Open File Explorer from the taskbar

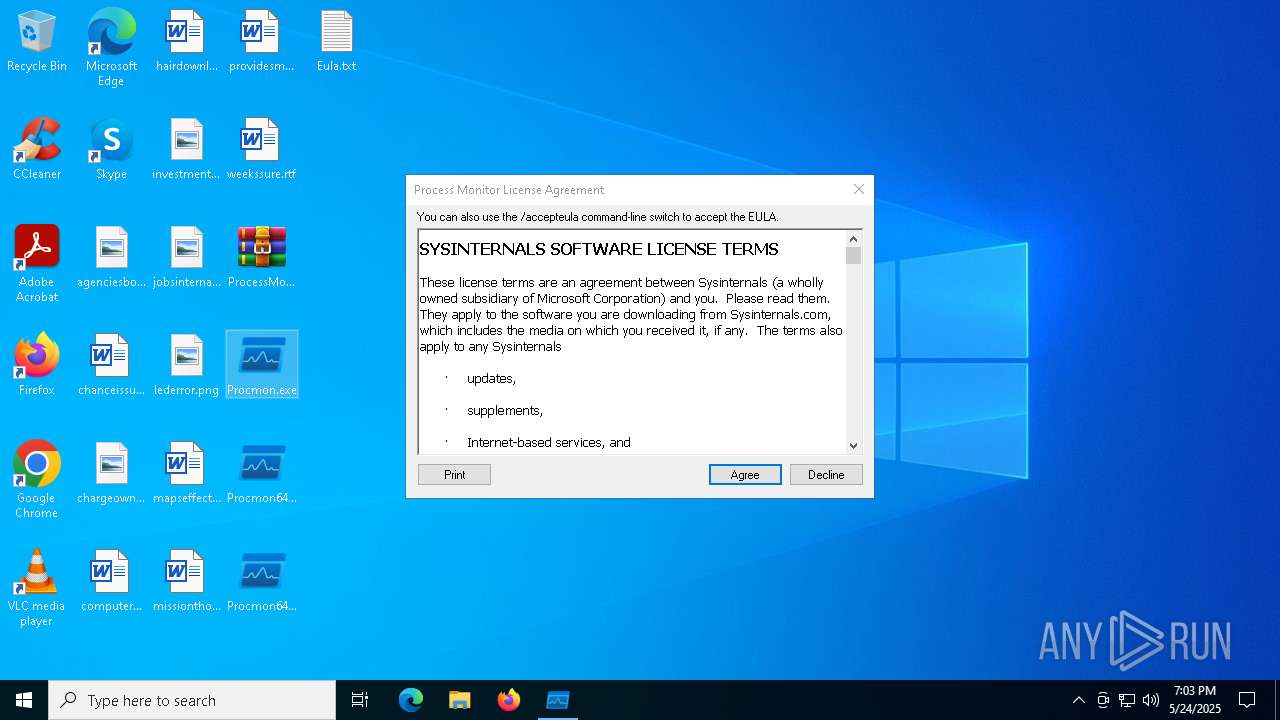(x=459, y=700)
